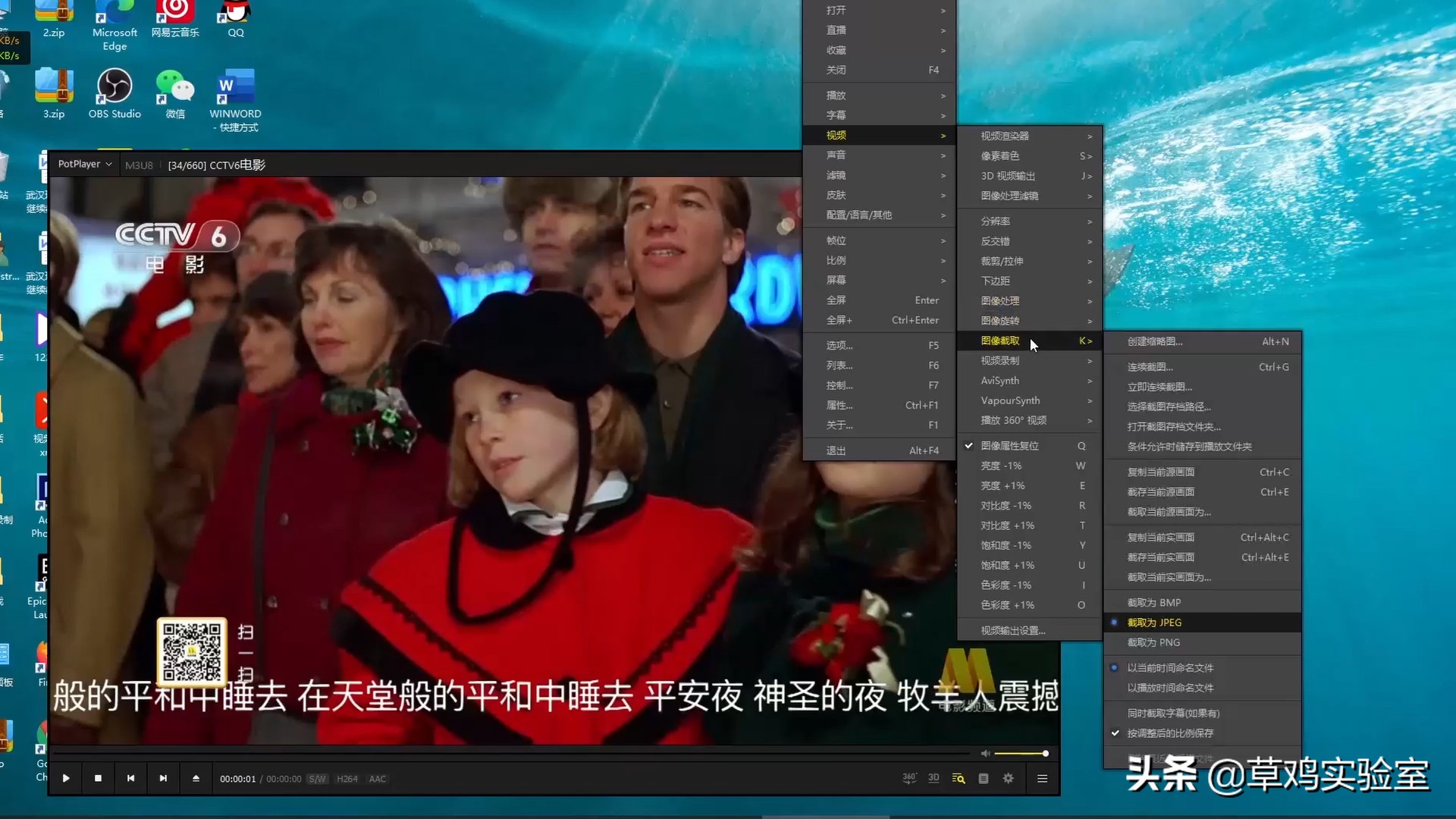1456x819 pixels.
Task: Expand 视频渲染器 submenu
Action: pos(1030,136)
